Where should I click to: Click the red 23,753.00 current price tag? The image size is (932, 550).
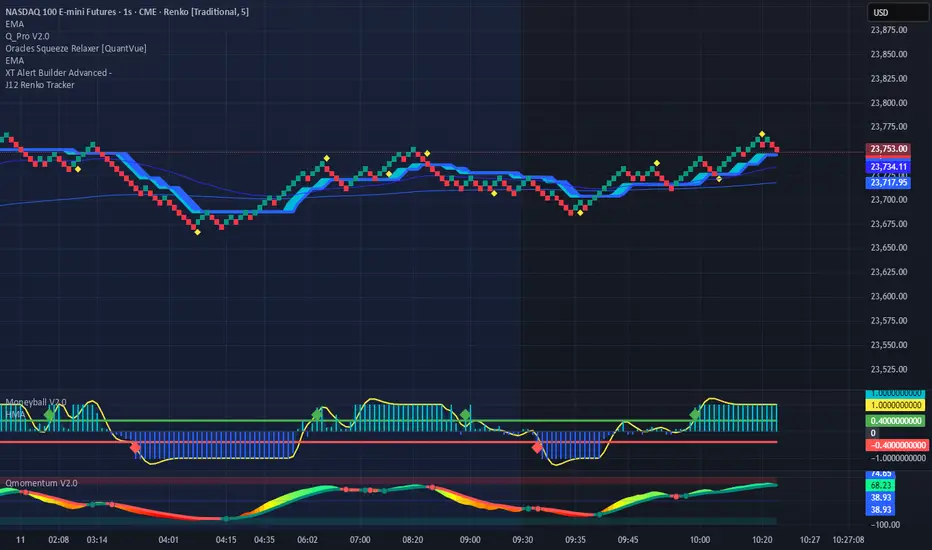[888, 151]
